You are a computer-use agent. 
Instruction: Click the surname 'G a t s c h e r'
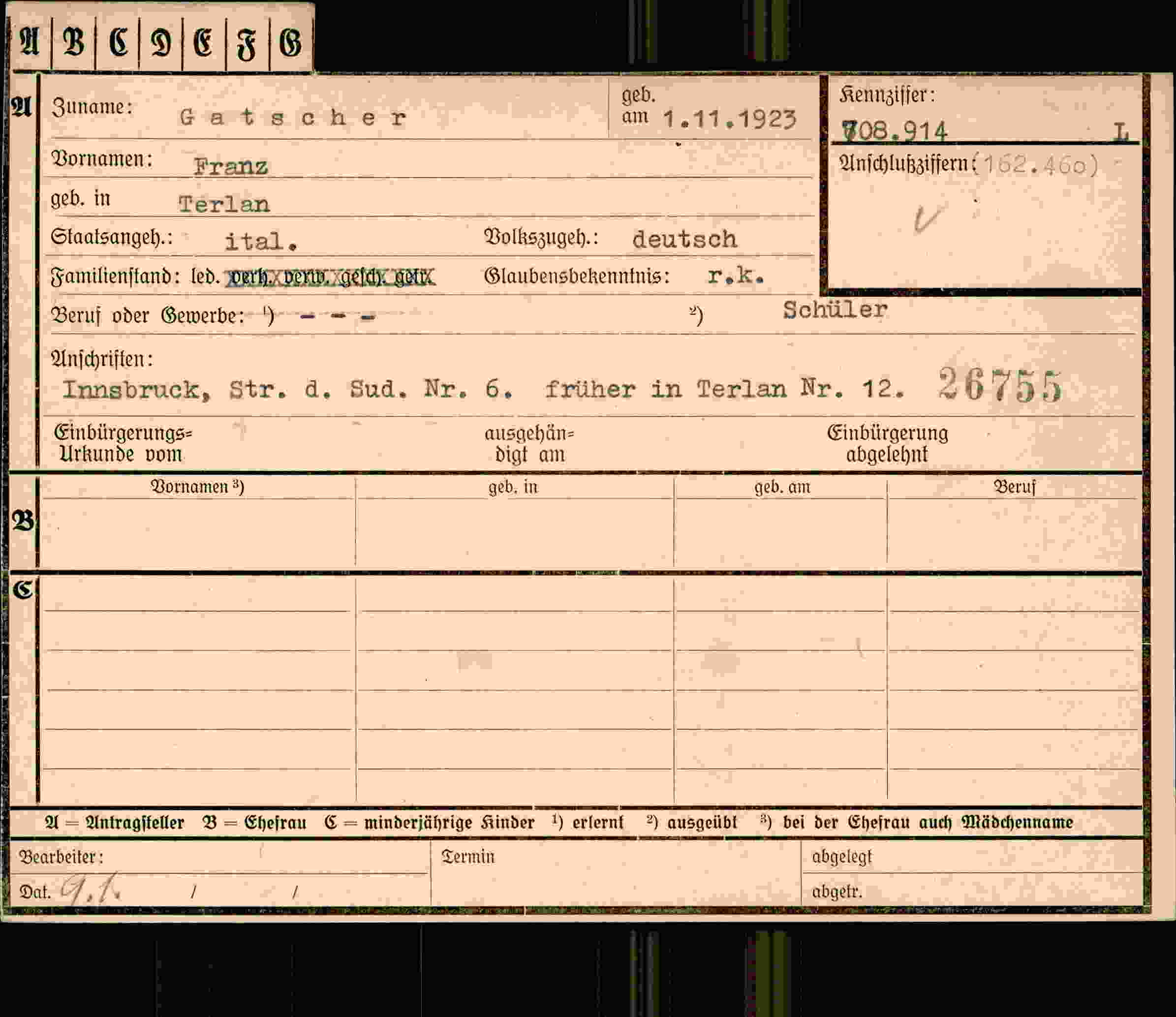(293, 118)
